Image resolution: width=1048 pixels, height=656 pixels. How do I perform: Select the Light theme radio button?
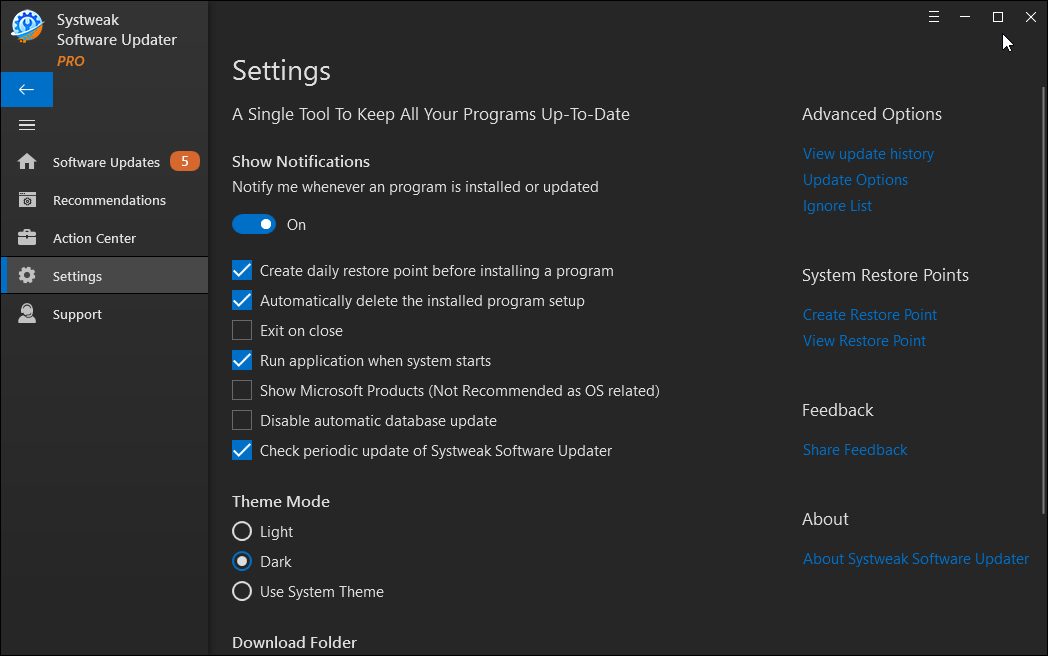[242, 532]
